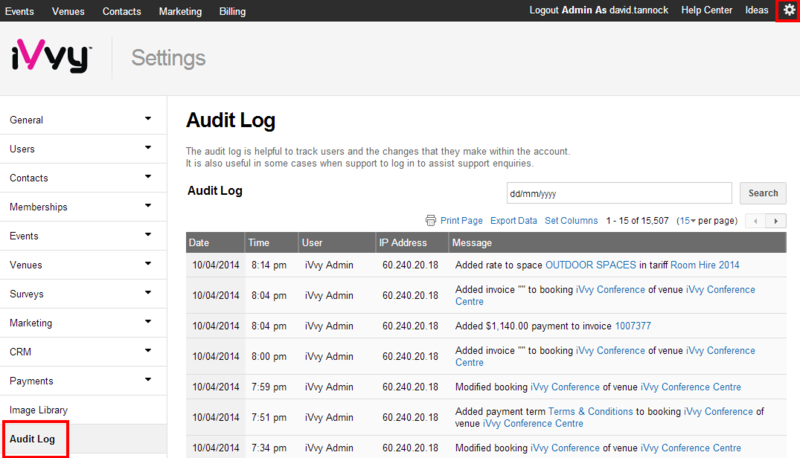Focus the dd/mm/yyyy date search field
This screenshot has width=800, height=458.
click(619, 193)
